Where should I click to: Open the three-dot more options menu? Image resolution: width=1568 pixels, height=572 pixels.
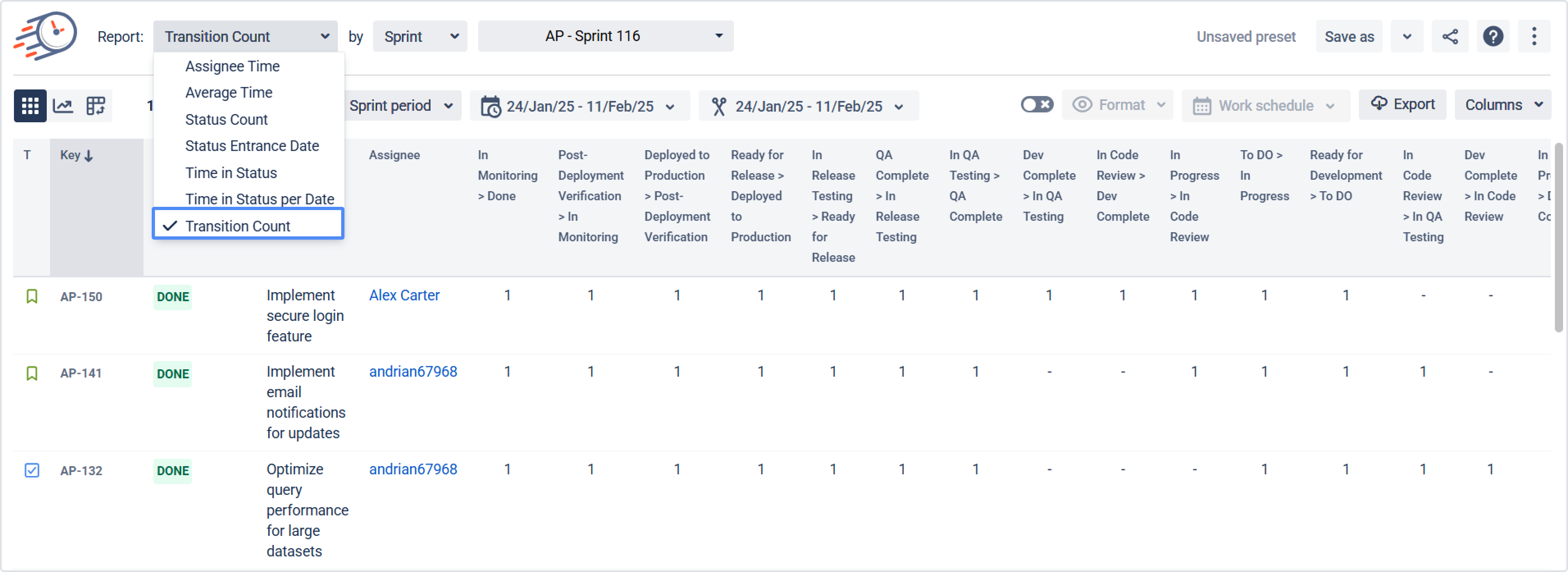pyautogui.click(x=1533, y=37)
